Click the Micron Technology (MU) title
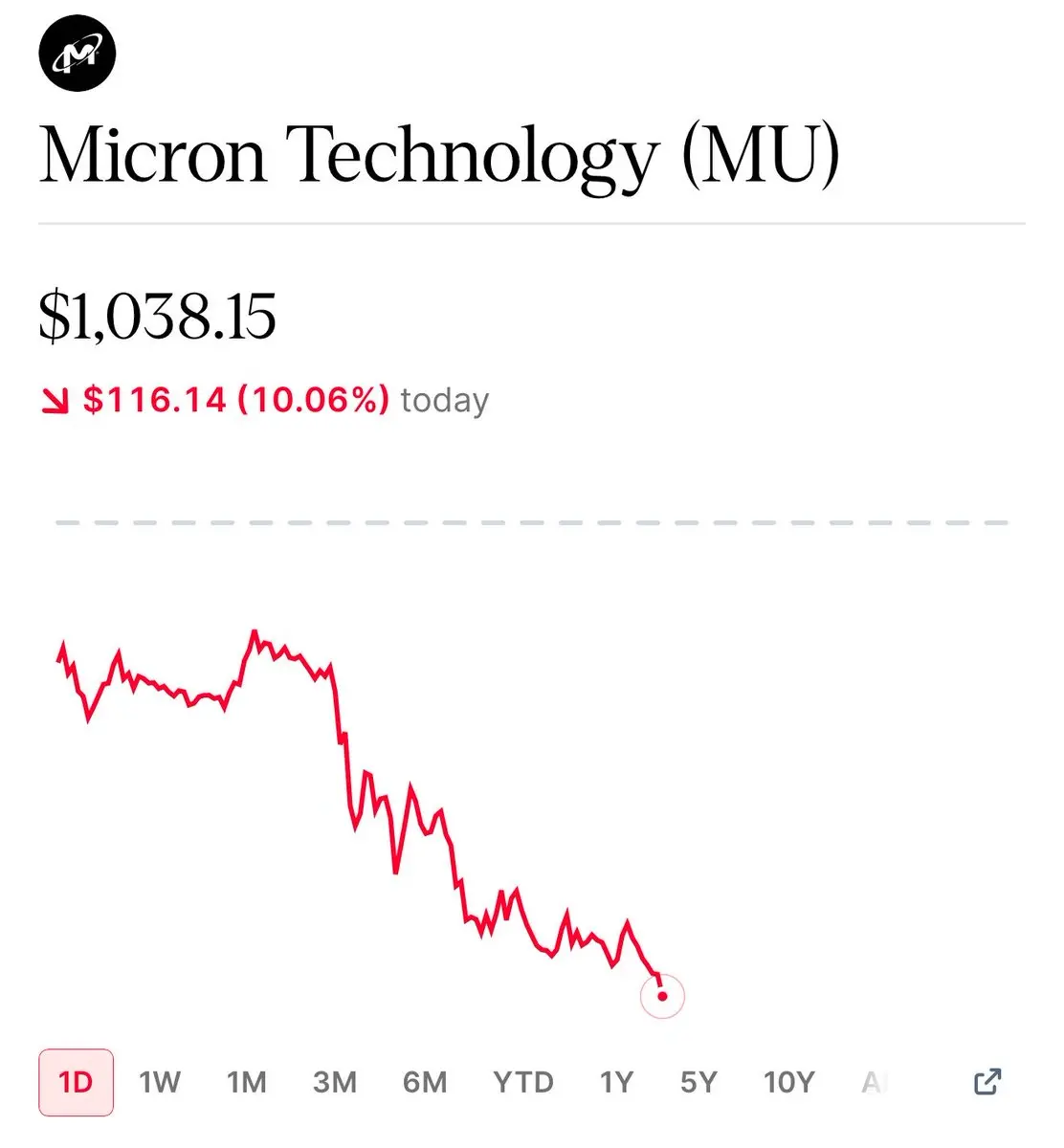This screenshot has height=1148, width=1064. pos(440,156)
